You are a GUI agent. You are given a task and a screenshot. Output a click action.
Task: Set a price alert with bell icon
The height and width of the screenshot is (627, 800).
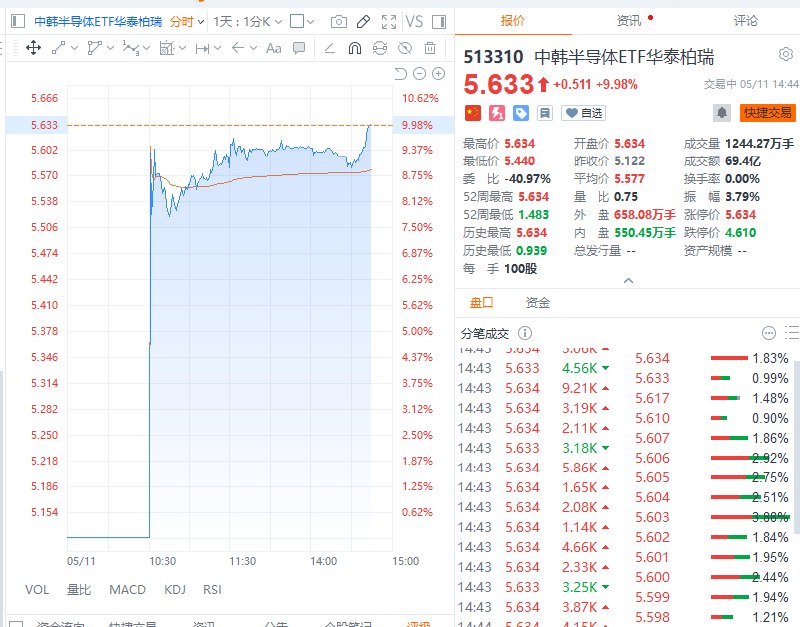pyautogui.click(x=722, y=113)
